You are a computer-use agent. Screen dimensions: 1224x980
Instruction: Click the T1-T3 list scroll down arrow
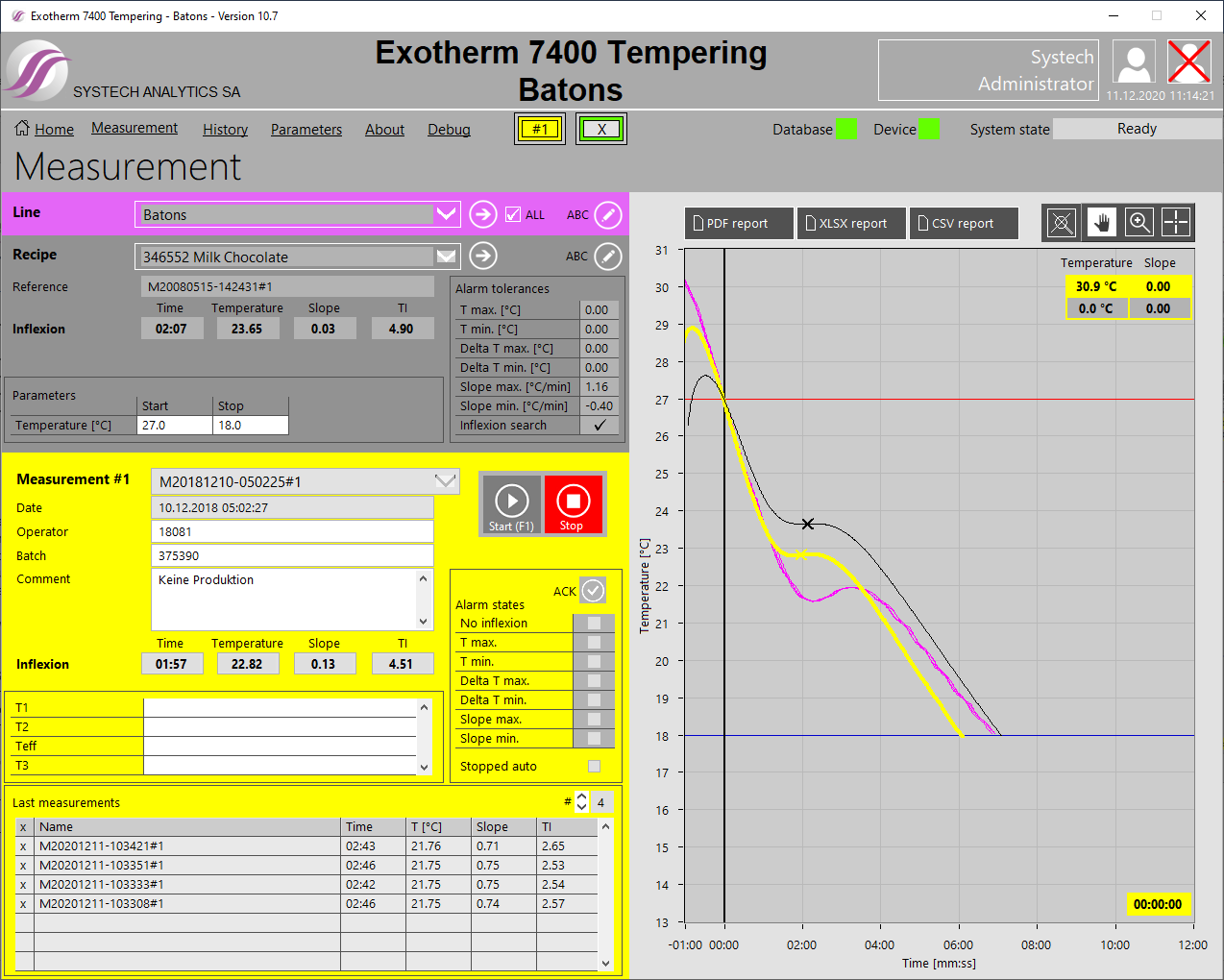tap(424, 767)
